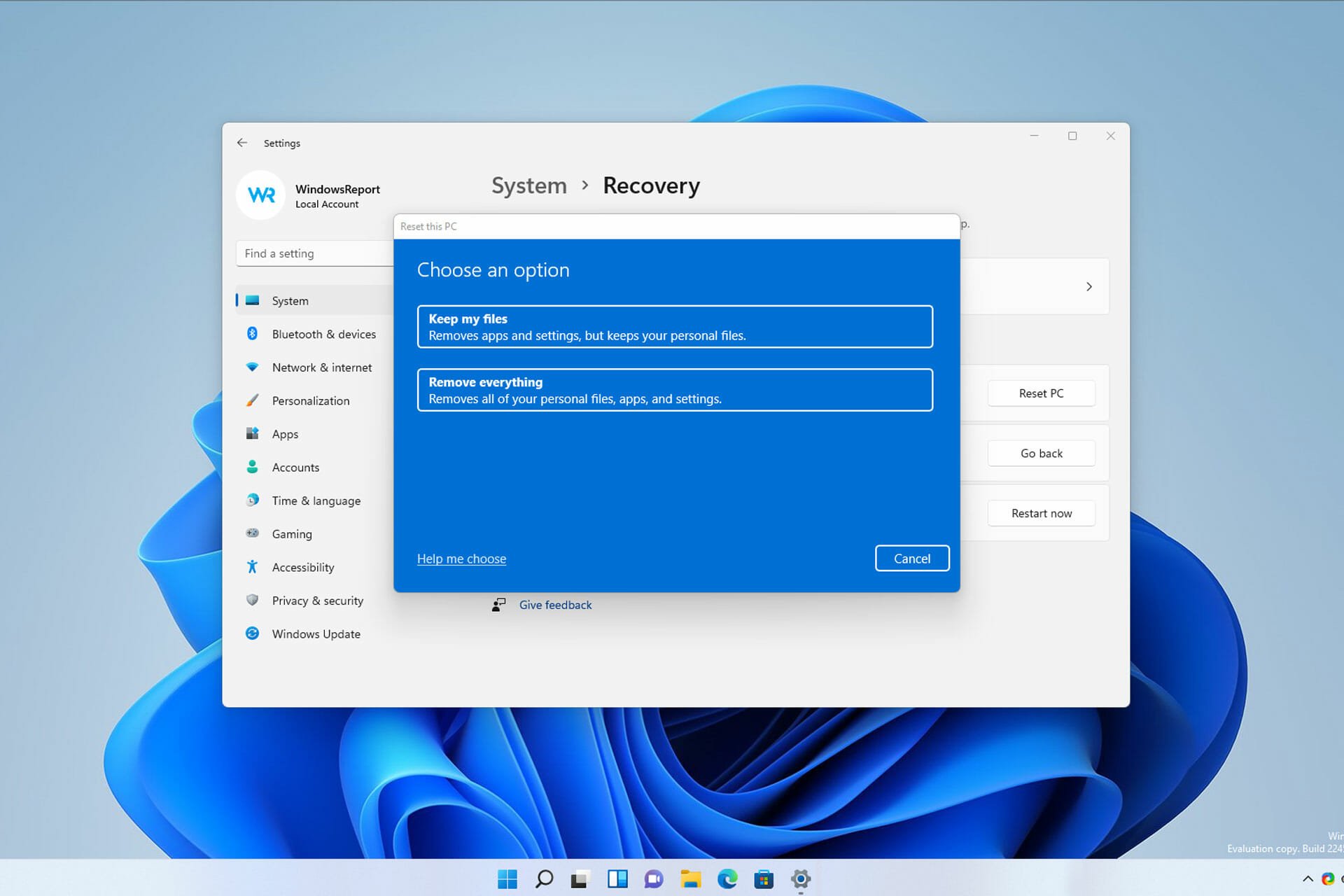Screen dimensions: 1344x896
Task: Open System from the breadcrumb
Action: pos(528,185)
